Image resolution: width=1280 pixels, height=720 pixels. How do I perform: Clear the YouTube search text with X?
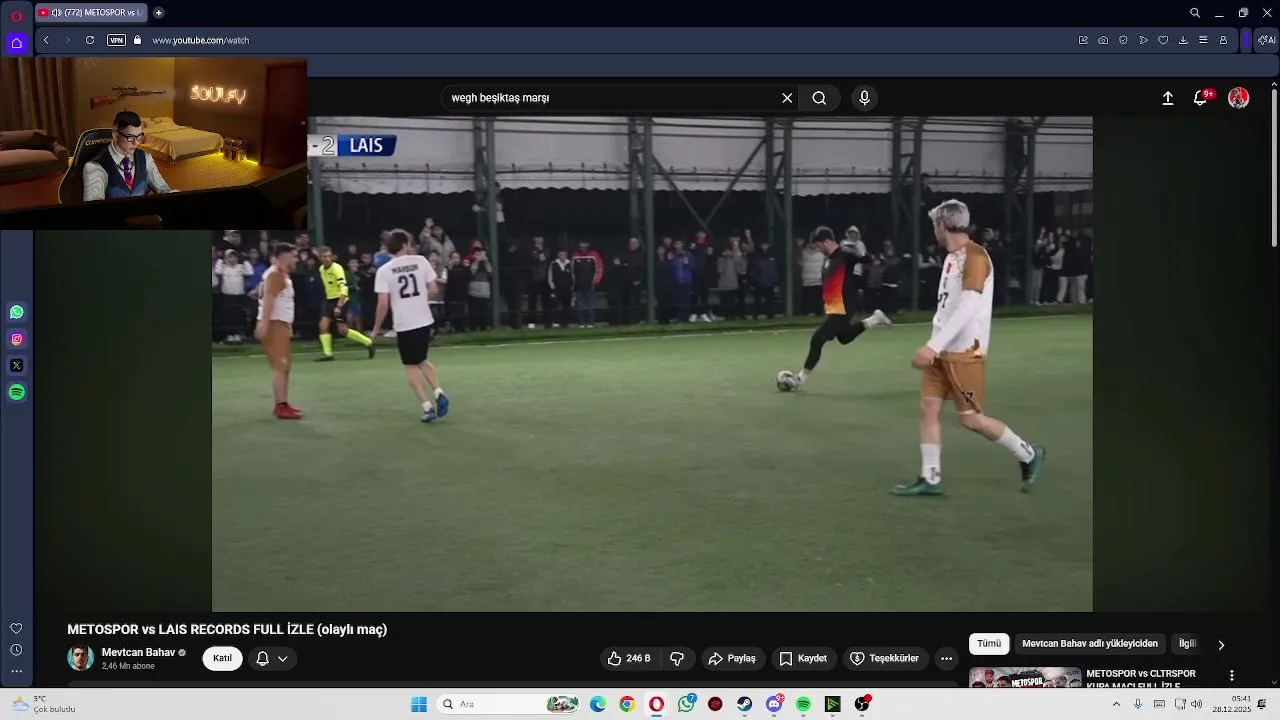[x=787, y=98]
